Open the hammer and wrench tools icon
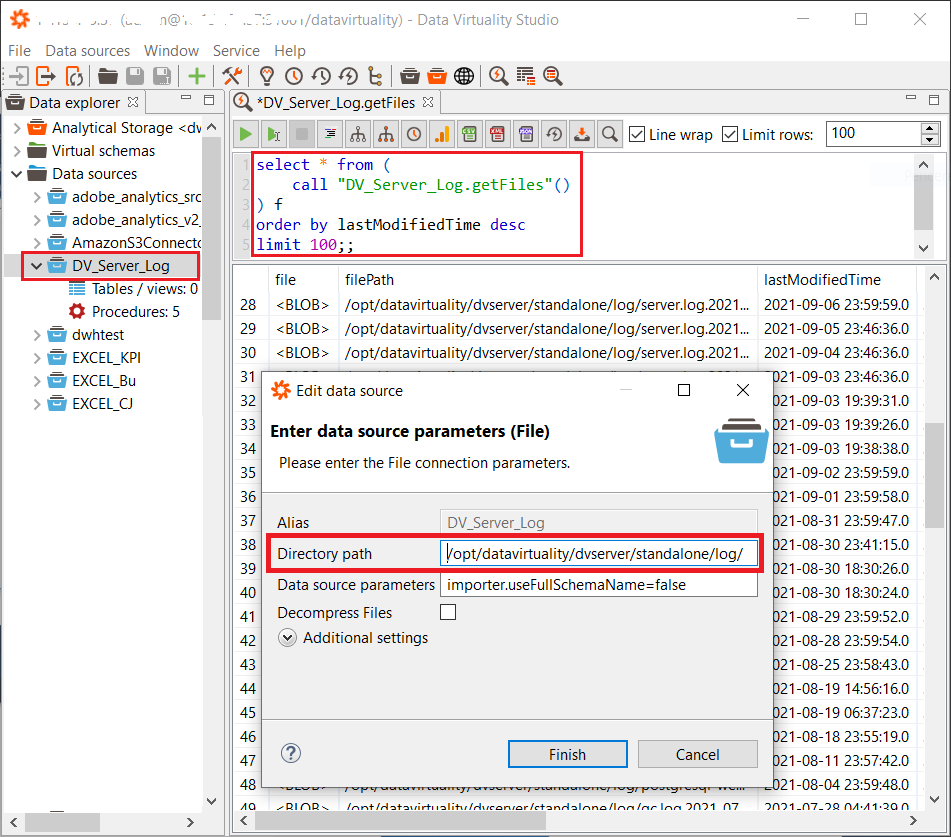Screen dimensions: 951x837 point(232,76)
